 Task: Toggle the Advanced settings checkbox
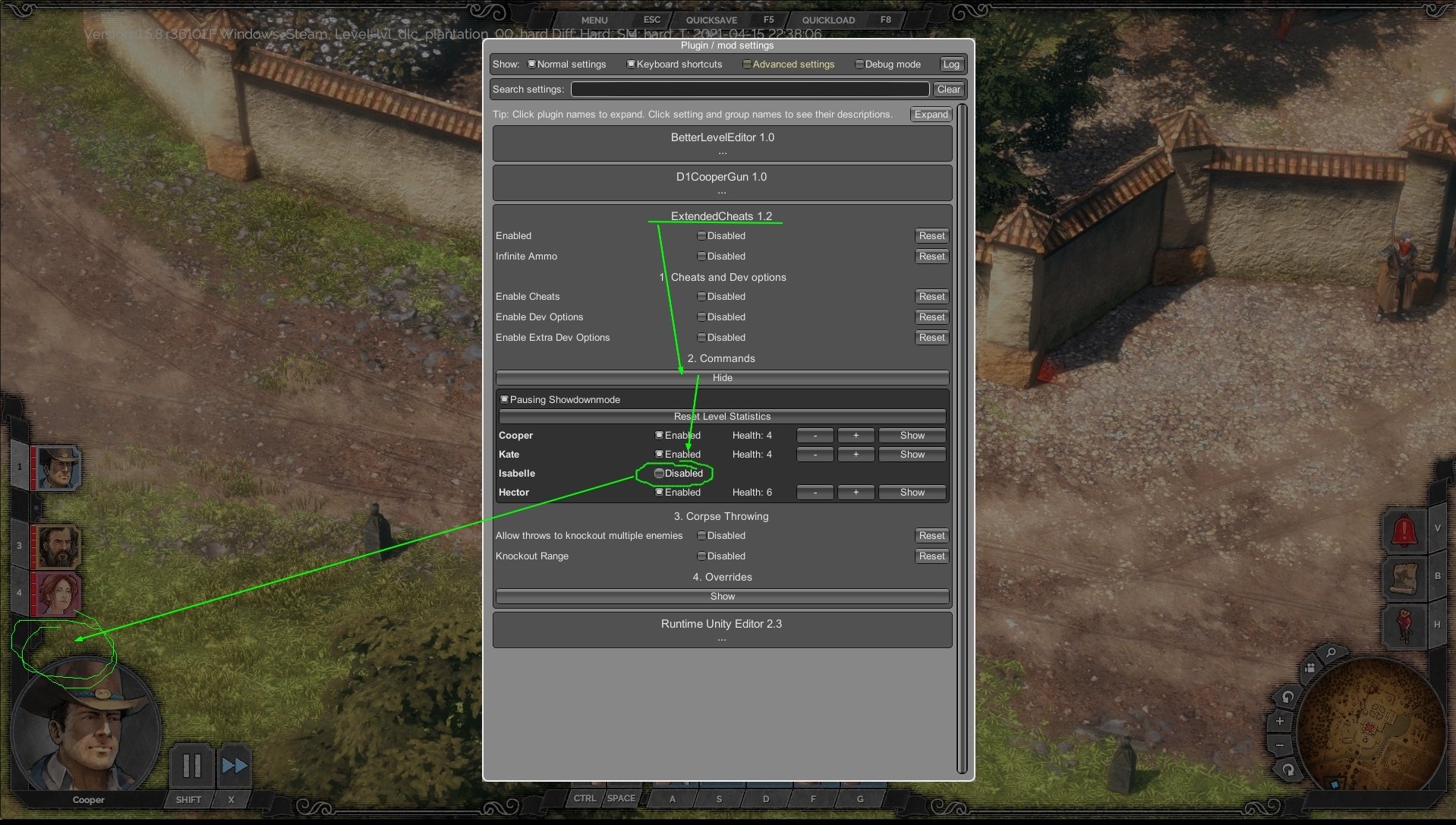pos(747,64)
